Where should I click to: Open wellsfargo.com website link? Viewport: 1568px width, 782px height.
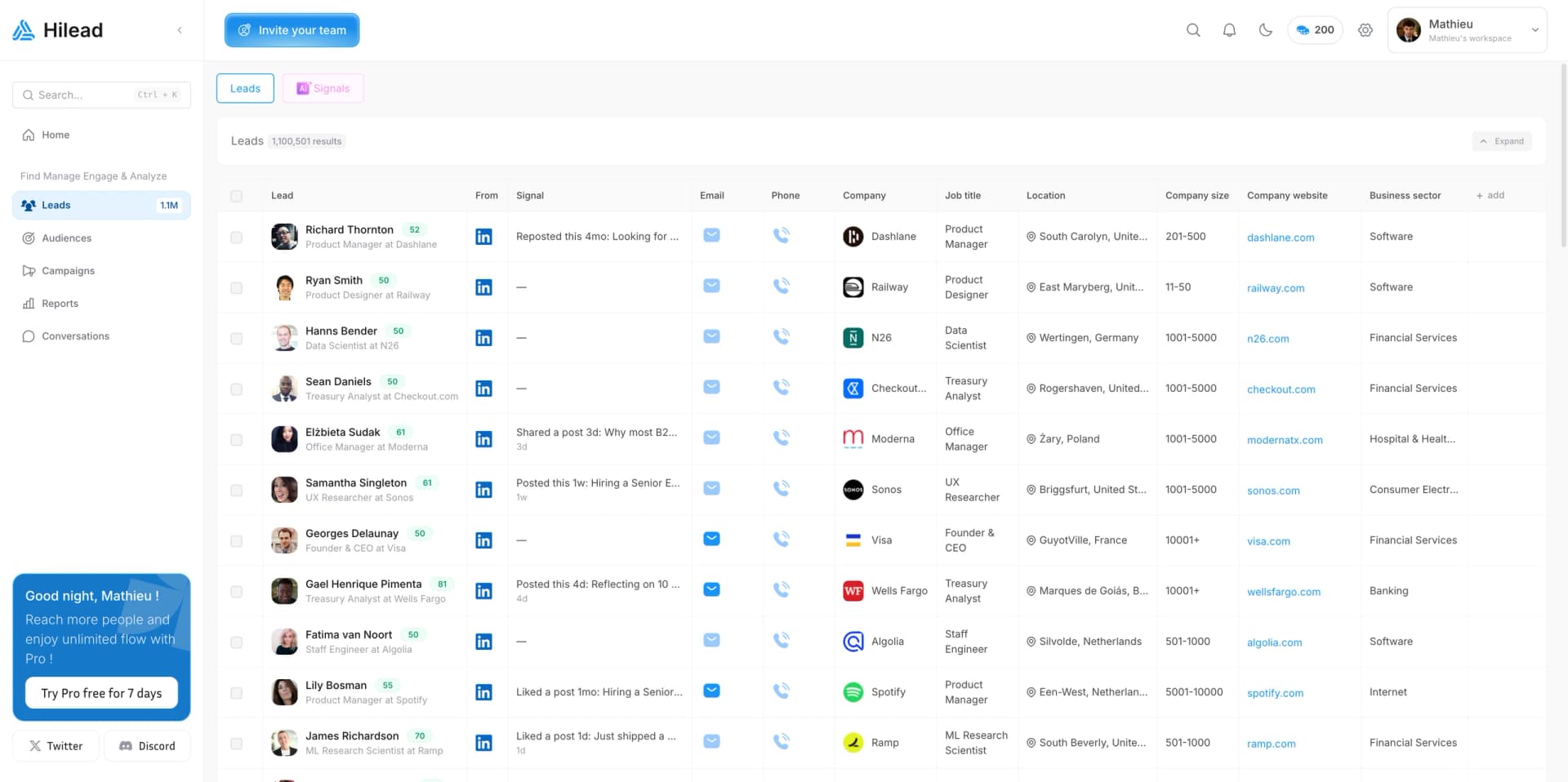tap(1284, 592)
